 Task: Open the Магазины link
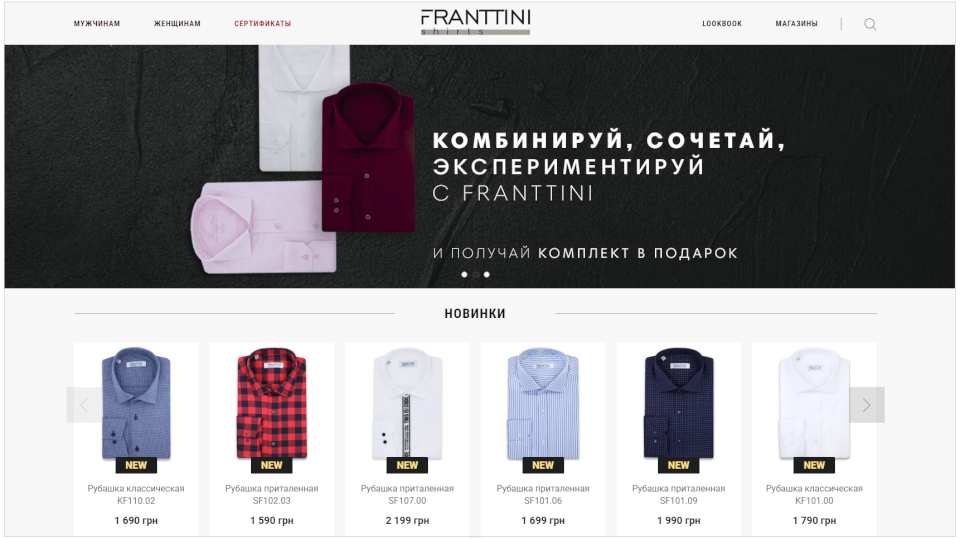click(797, 24)
